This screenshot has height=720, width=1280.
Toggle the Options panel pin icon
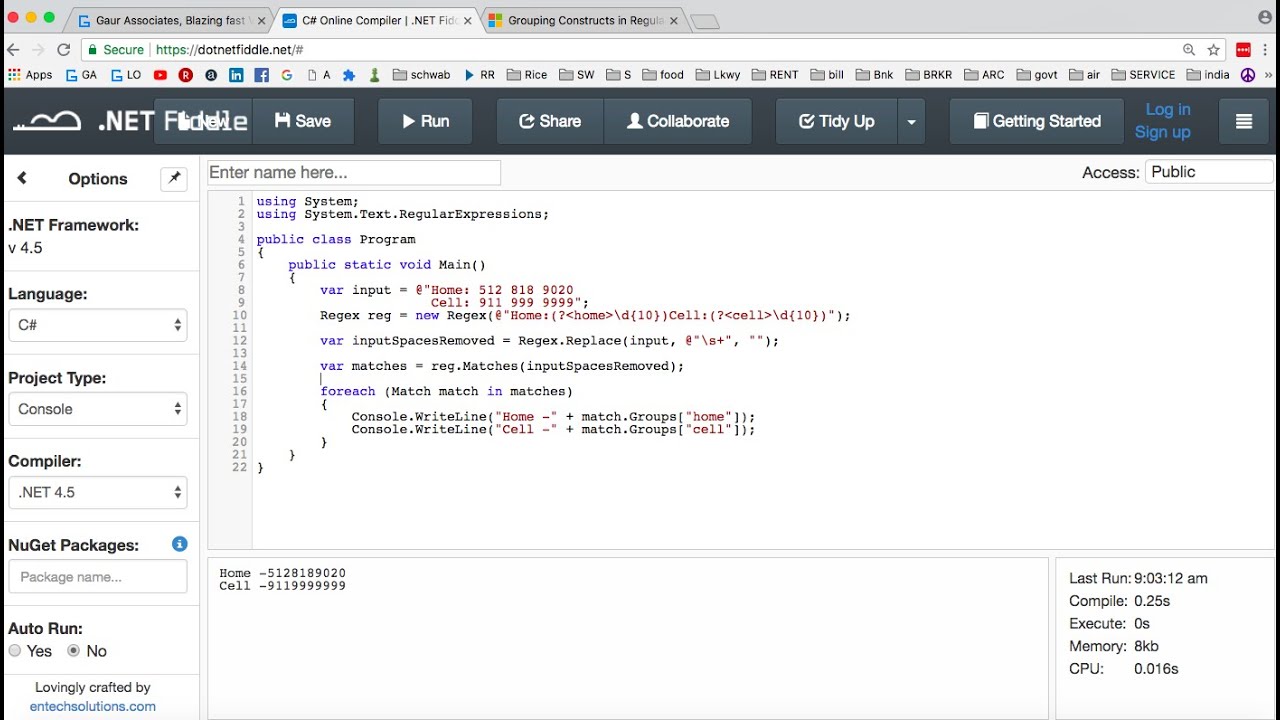point(174,178)
